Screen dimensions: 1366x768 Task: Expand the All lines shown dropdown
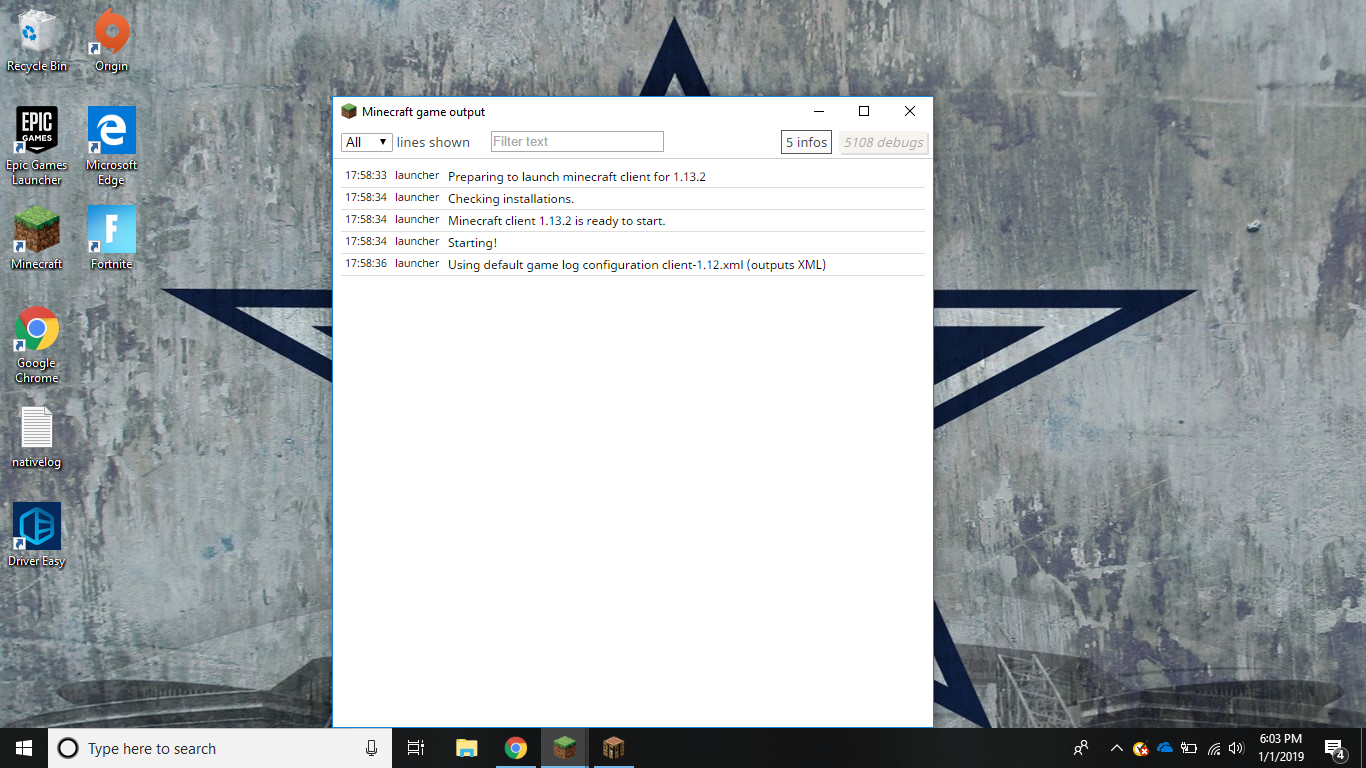click(367, 142)
